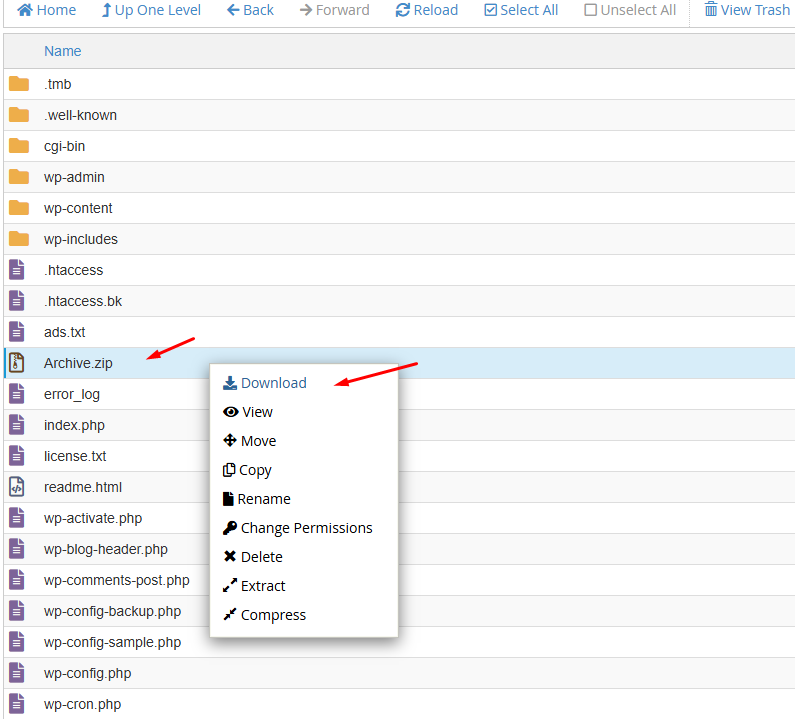Viewport: 795px width, 719px height.
Task: Click the Back arrow button
Action: (x=250, y=10)
